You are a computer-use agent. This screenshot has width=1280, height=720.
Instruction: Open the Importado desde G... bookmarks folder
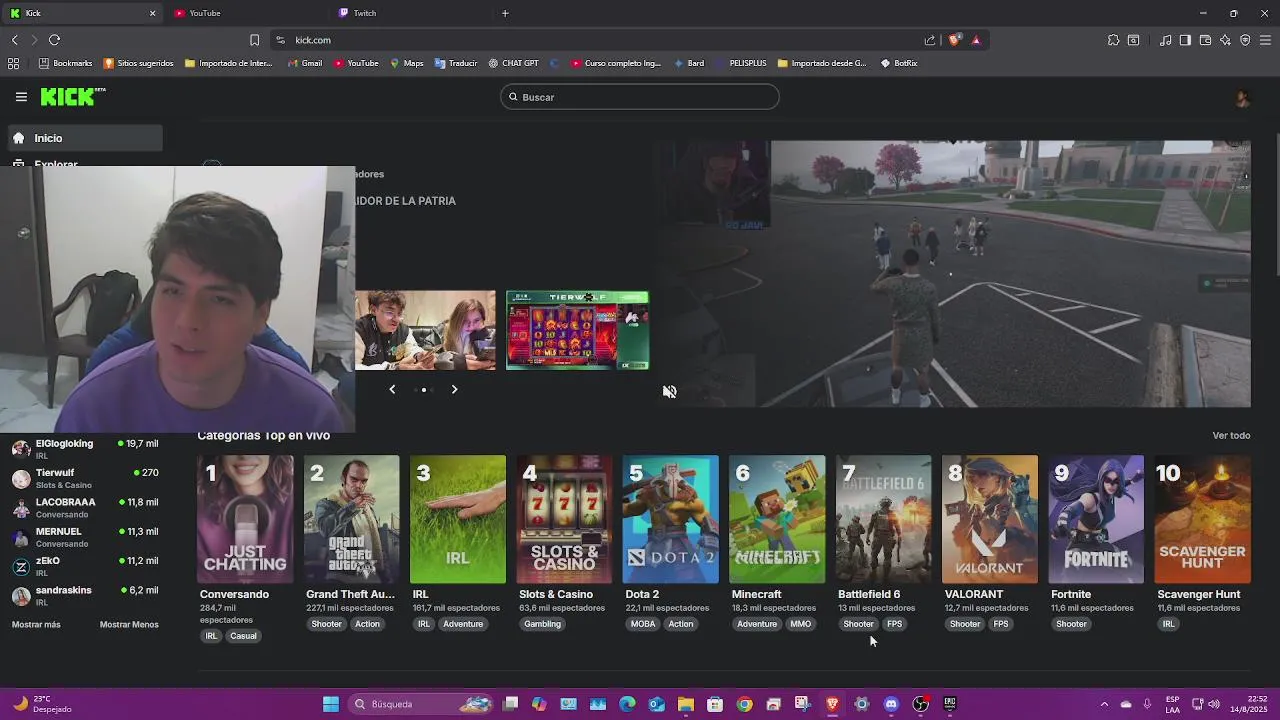pyautogui.click(x=821, y=63)
